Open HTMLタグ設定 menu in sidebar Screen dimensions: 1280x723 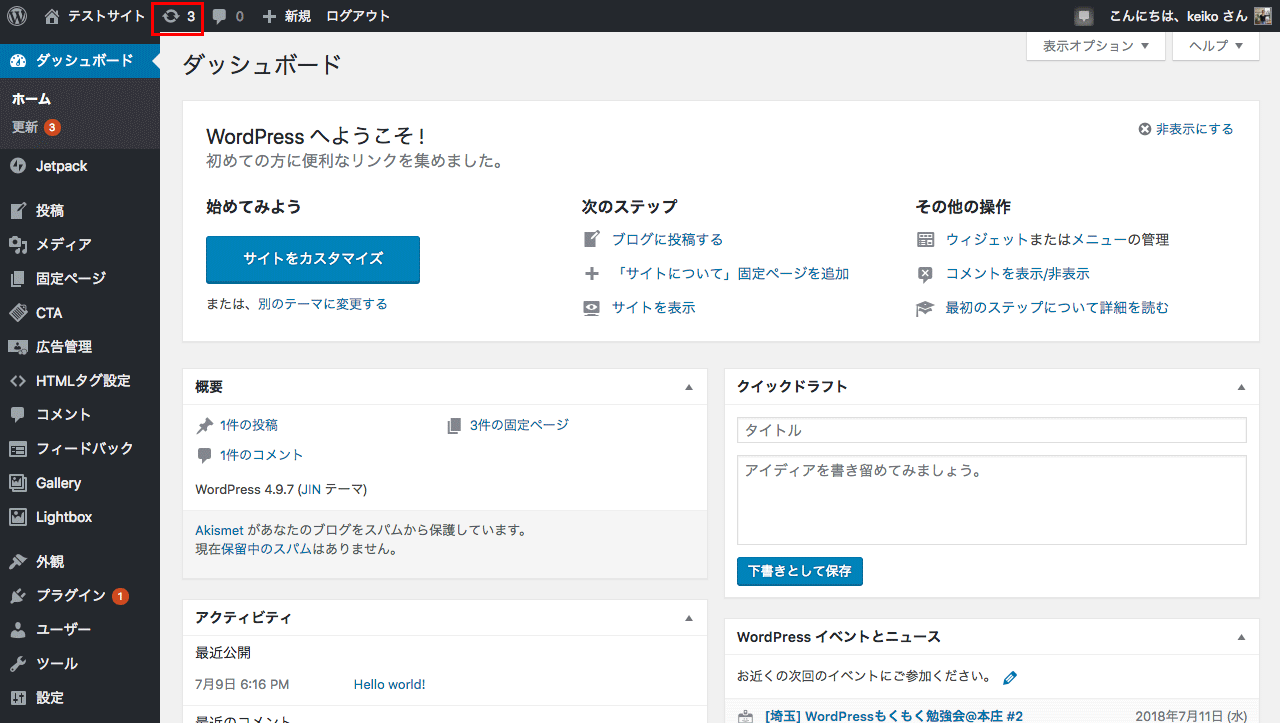(80, 381)
